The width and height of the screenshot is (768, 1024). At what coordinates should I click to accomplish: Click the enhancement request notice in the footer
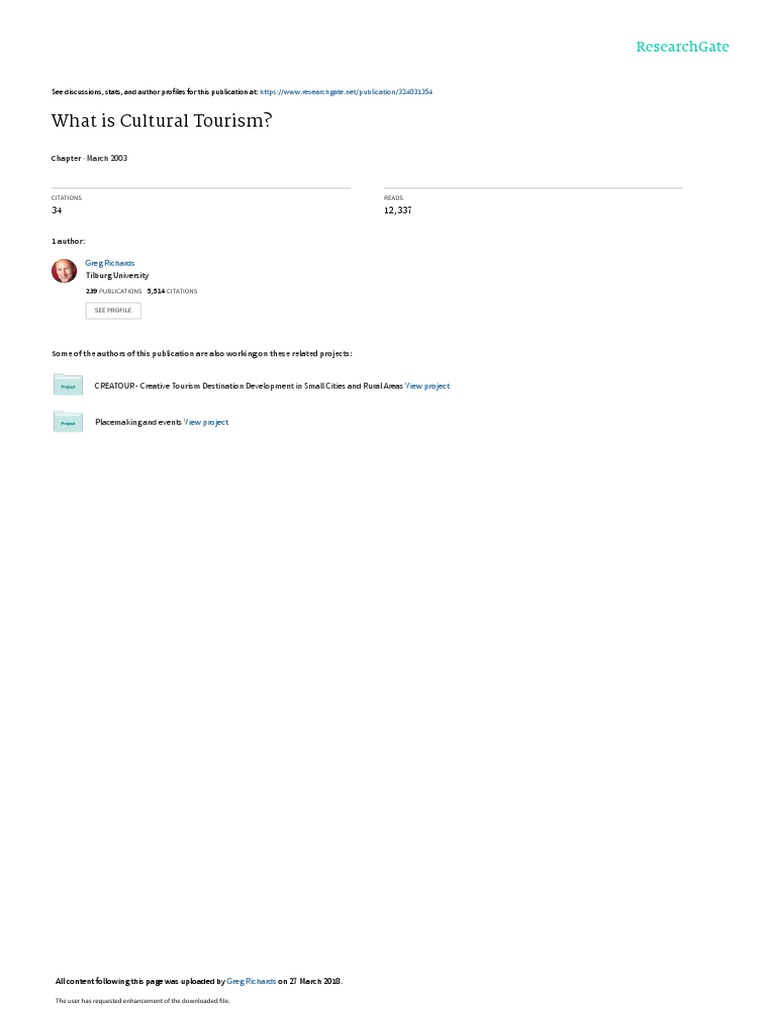(x=142, y=1000)
